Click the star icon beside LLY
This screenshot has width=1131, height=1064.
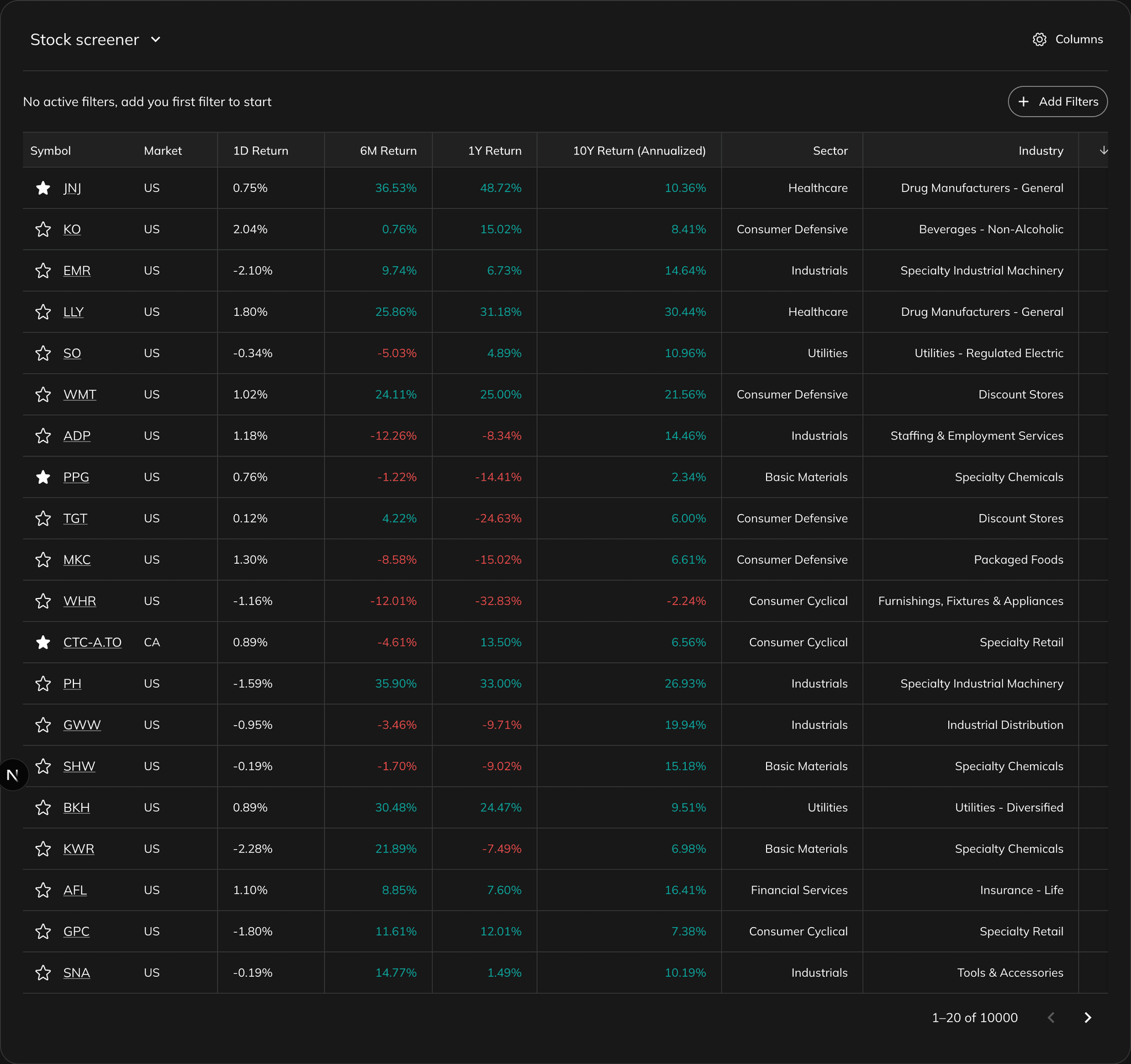click(x=43, y=311)
